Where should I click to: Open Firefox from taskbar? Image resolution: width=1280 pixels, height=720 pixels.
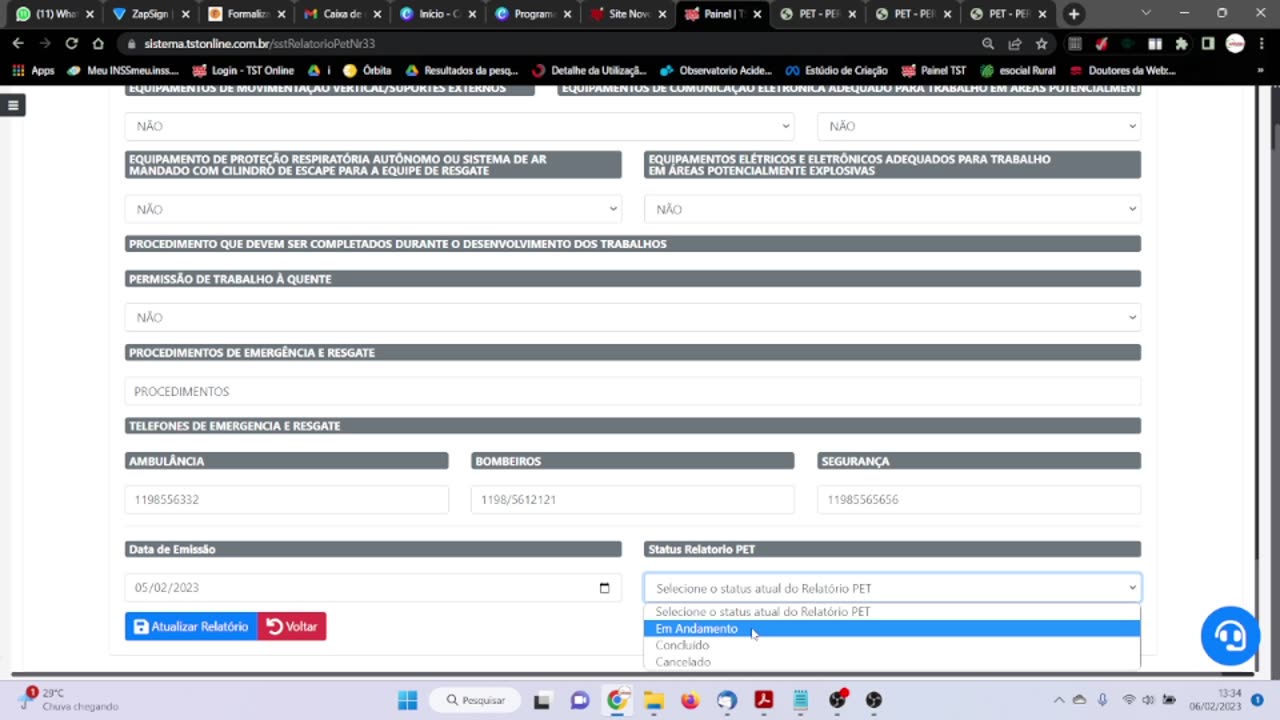(690, 700)
